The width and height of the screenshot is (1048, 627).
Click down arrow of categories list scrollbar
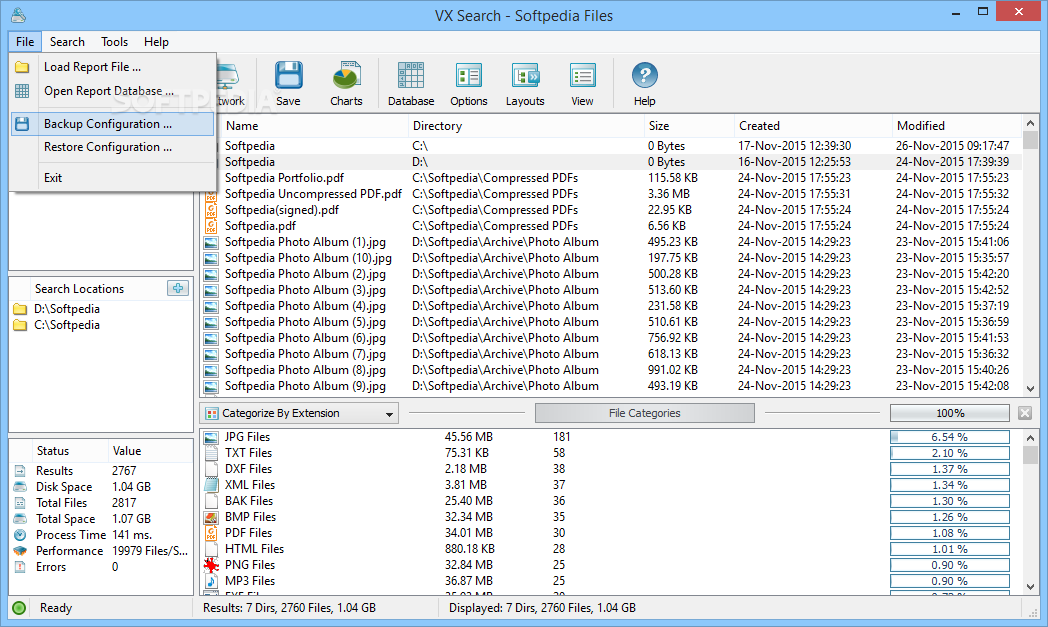1030,587
